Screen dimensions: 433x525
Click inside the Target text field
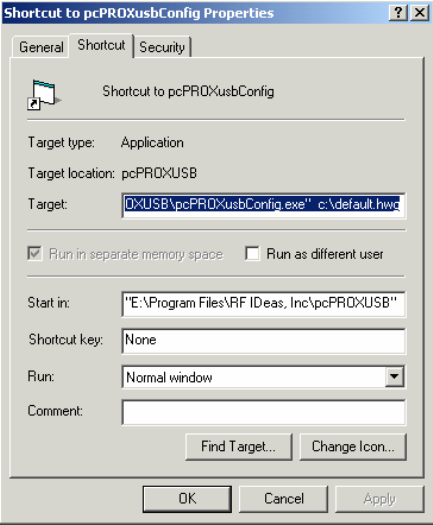tap(264, 205)
